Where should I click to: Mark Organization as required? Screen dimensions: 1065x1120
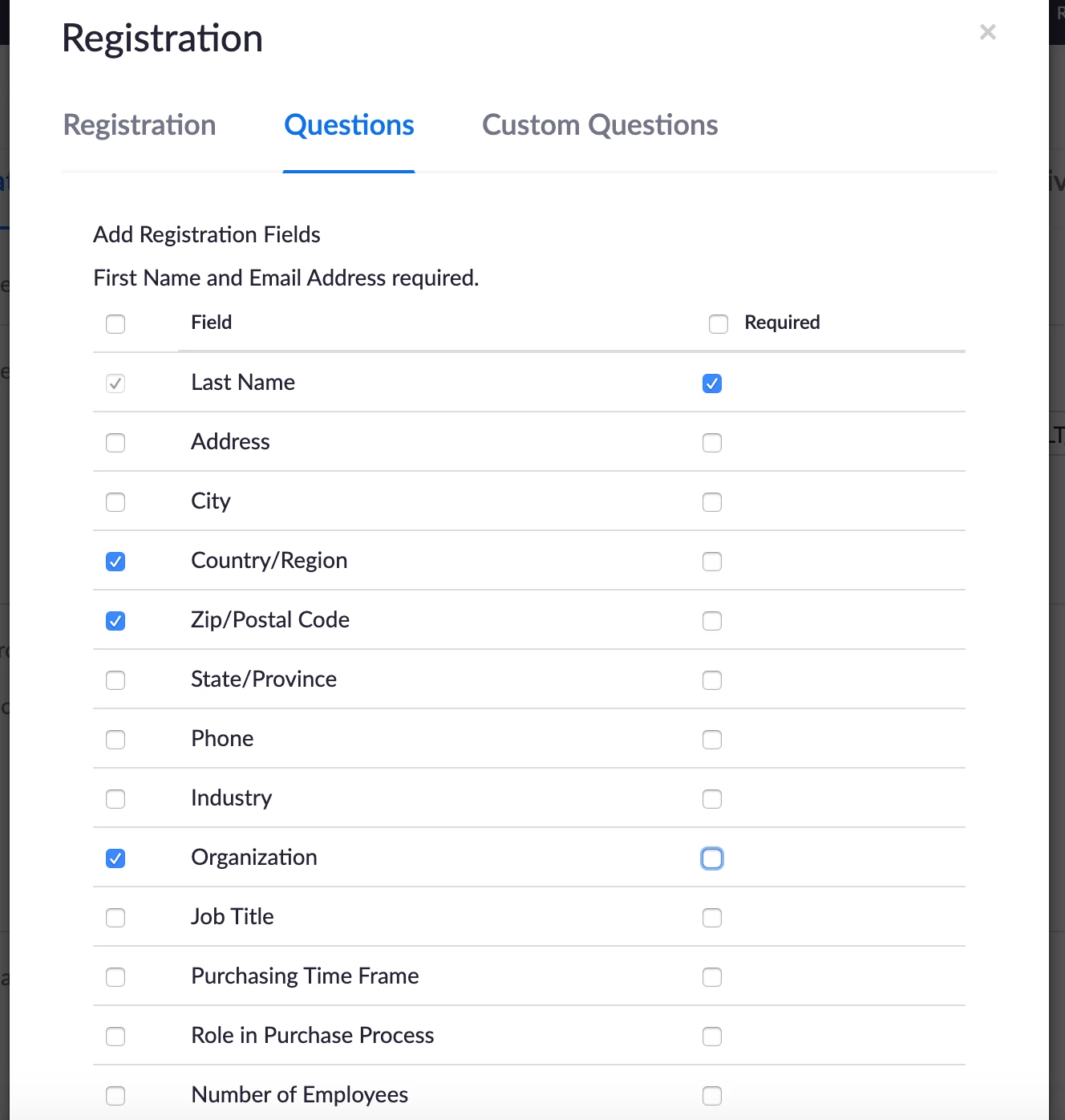(x=712, y=858)
